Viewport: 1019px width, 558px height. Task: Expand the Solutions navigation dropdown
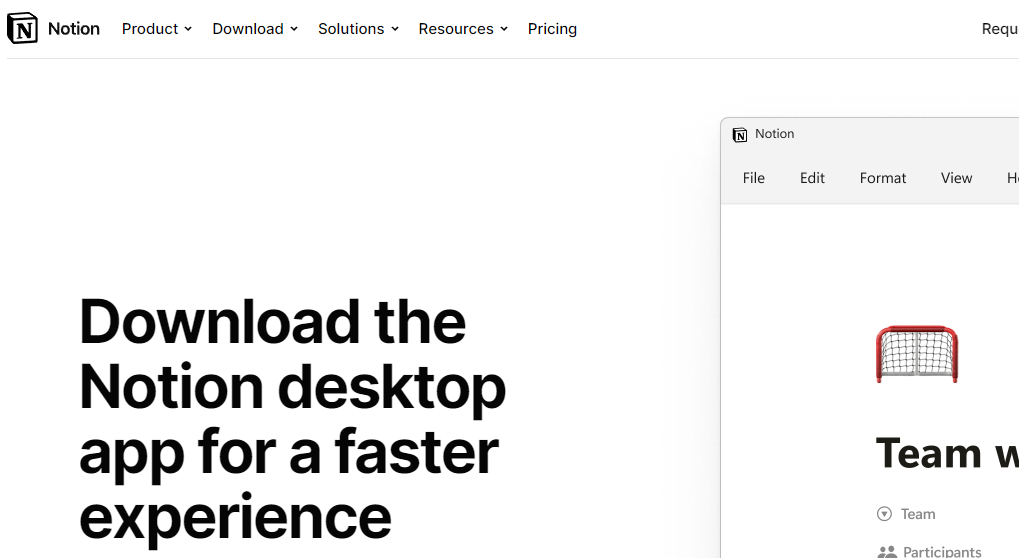pos(358,29)
